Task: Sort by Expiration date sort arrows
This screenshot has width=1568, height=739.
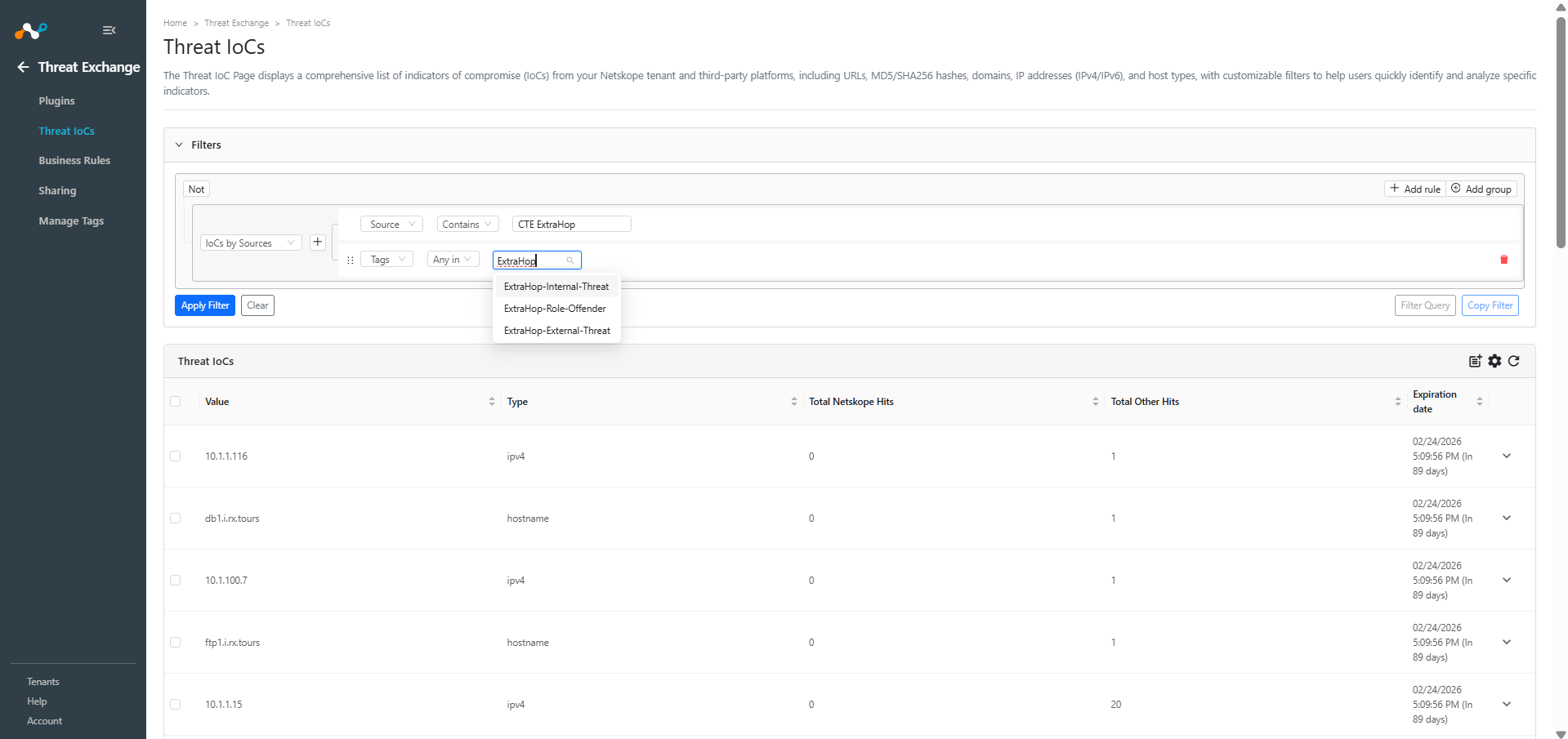Action: [x=1480, y=402]
